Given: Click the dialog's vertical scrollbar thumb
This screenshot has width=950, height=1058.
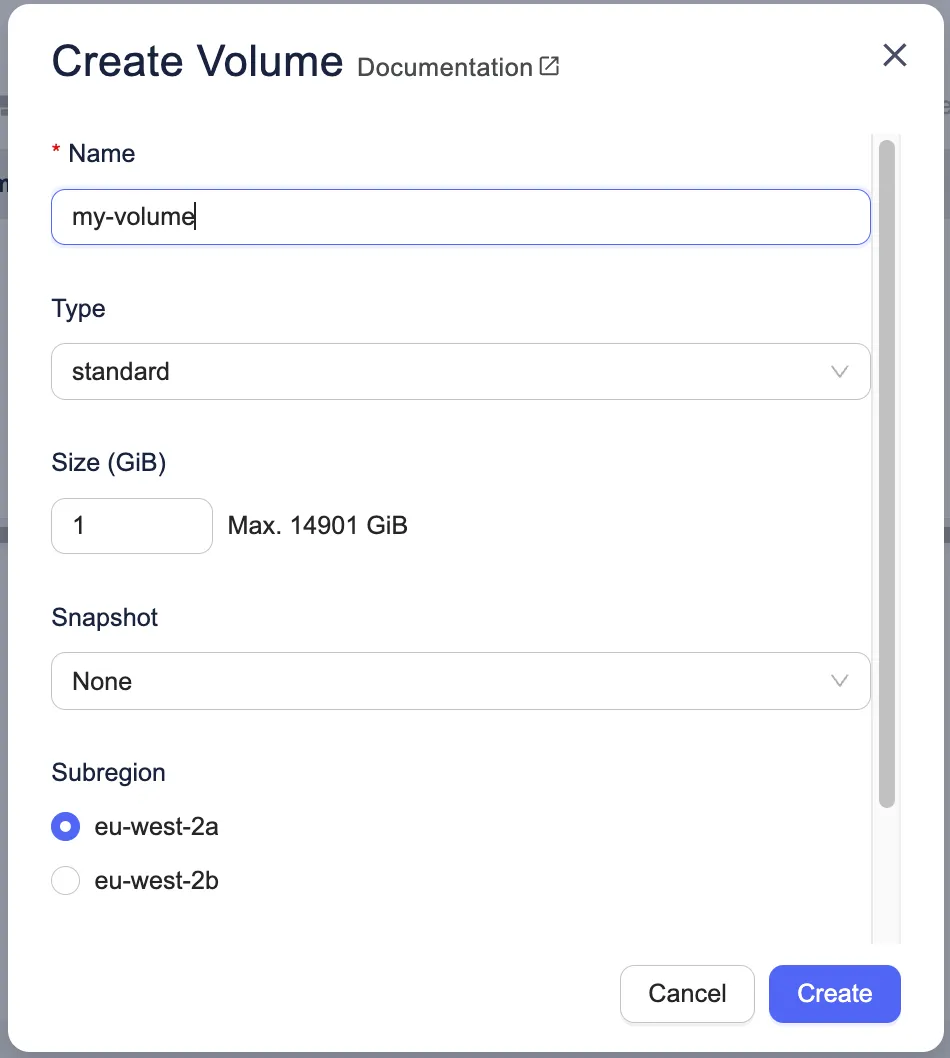Looking at the screenshot, I should (x=886, y=472).
